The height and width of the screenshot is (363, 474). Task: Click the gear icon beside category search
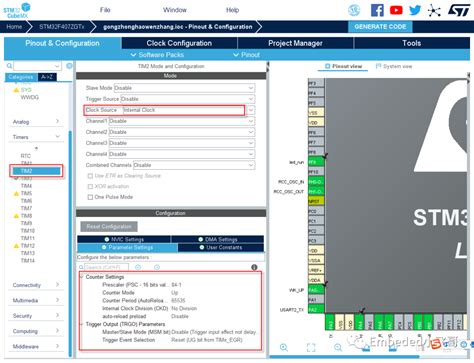click(69, 66)
